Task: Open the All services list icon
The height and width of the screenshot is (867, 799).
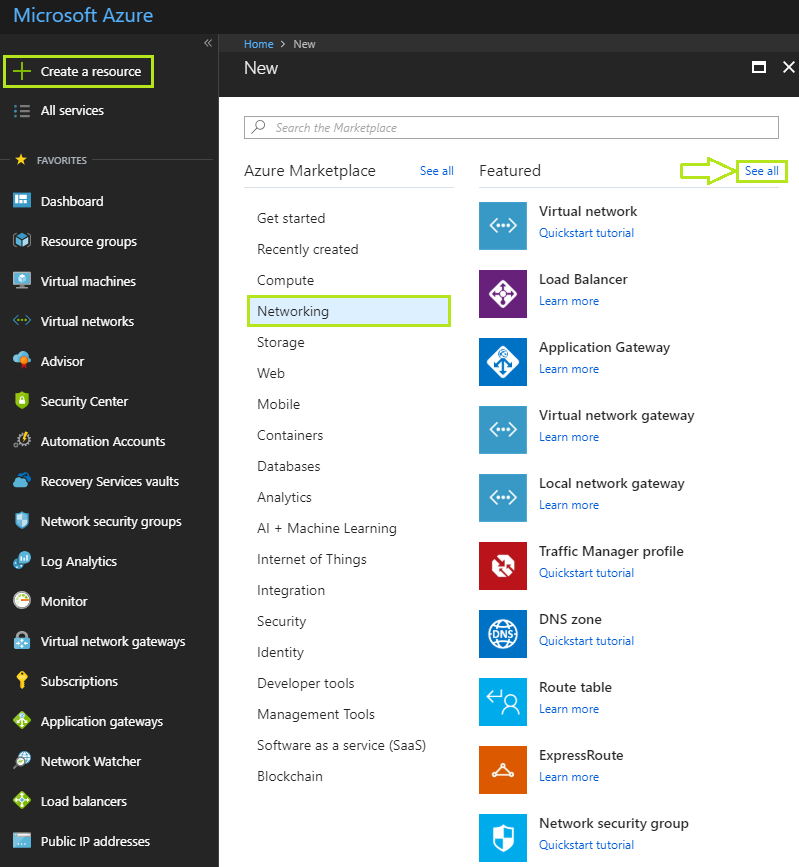Action: (x=22, y=111)
